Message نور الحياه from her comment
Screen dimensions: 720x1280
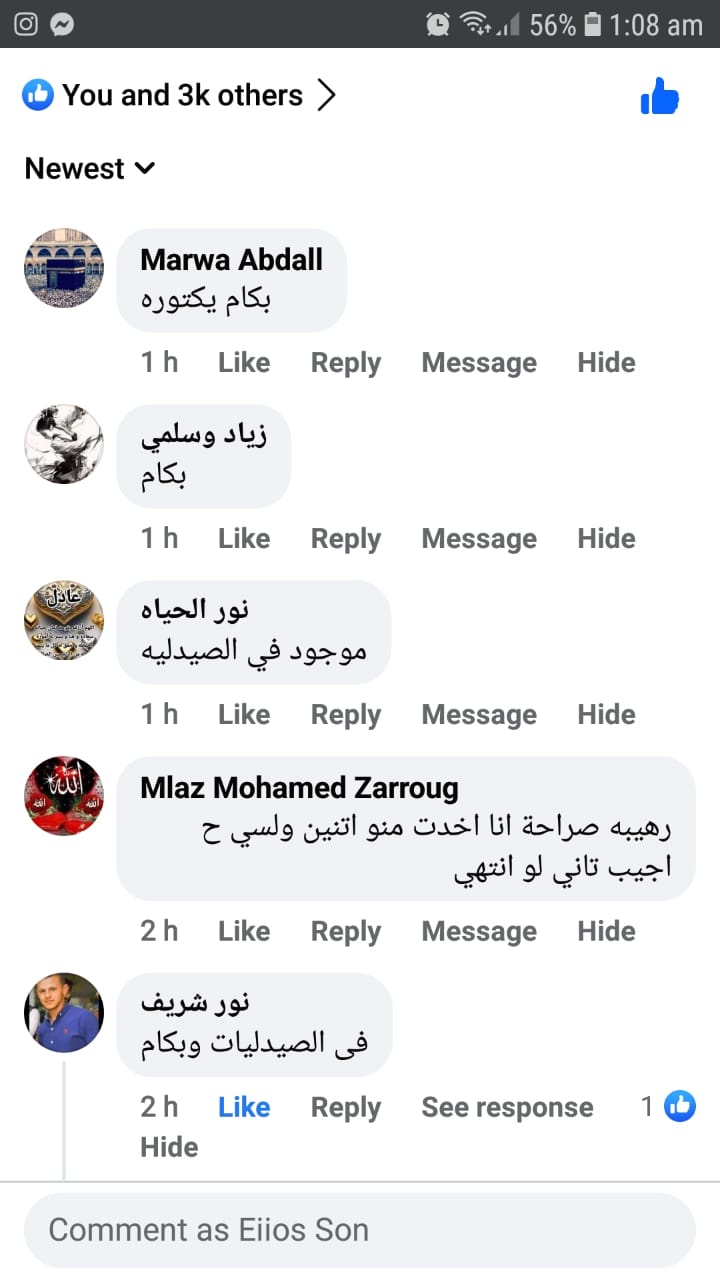(479, 715)
